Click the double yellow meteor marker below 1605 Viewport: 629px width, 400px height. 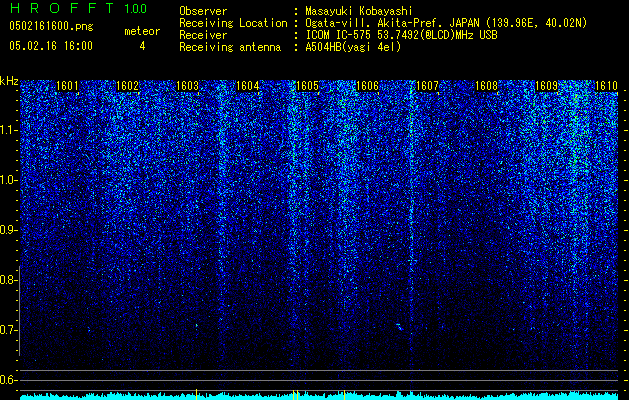pos(296,394)
